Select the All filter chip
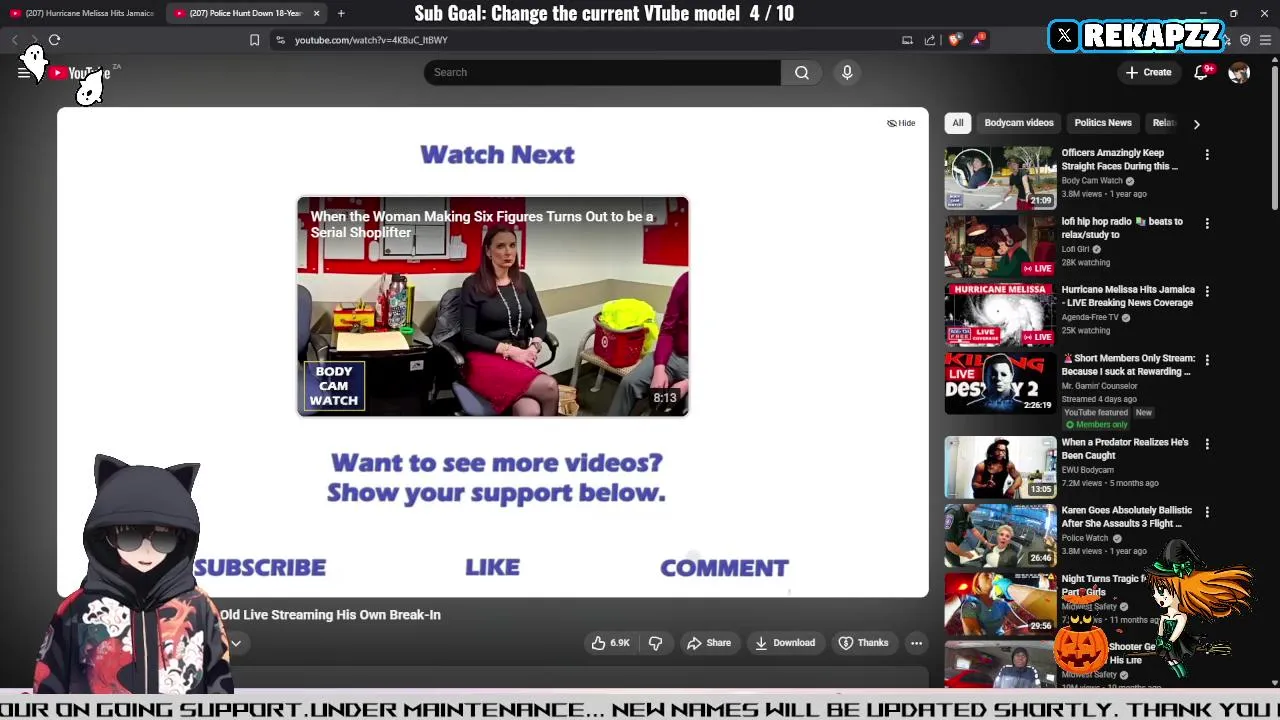This screenshot has width=1280, height=720. pos(958,123)
